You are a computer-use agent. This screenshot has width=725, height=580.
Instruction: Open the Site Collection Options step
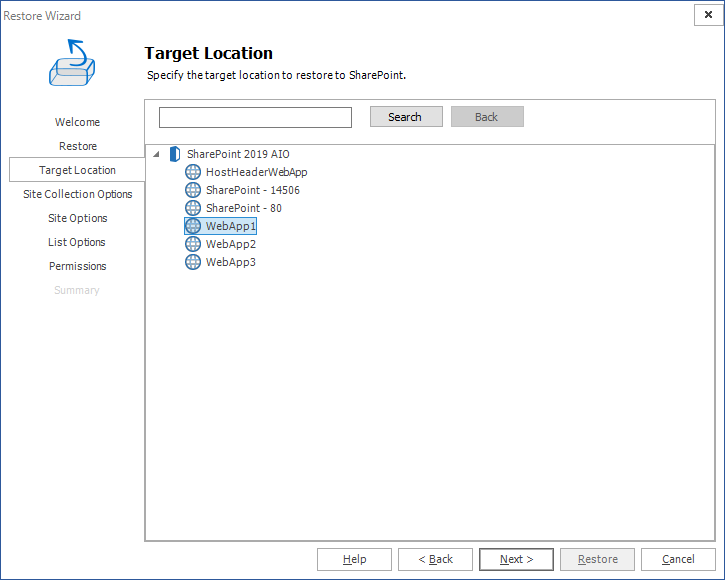[78, 194]
